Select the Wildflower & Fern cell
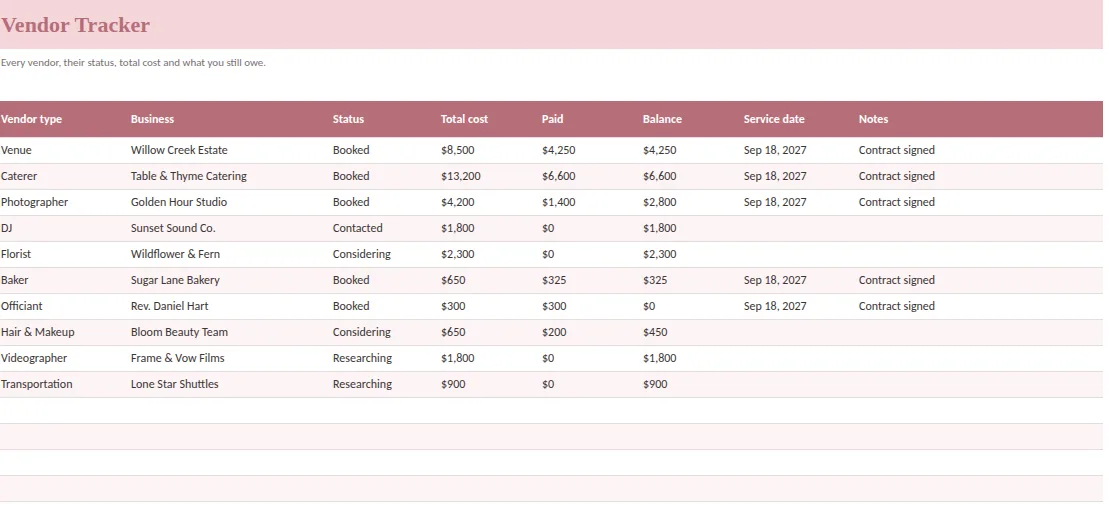The image size is (1109, 505). [x=175, y=254]
